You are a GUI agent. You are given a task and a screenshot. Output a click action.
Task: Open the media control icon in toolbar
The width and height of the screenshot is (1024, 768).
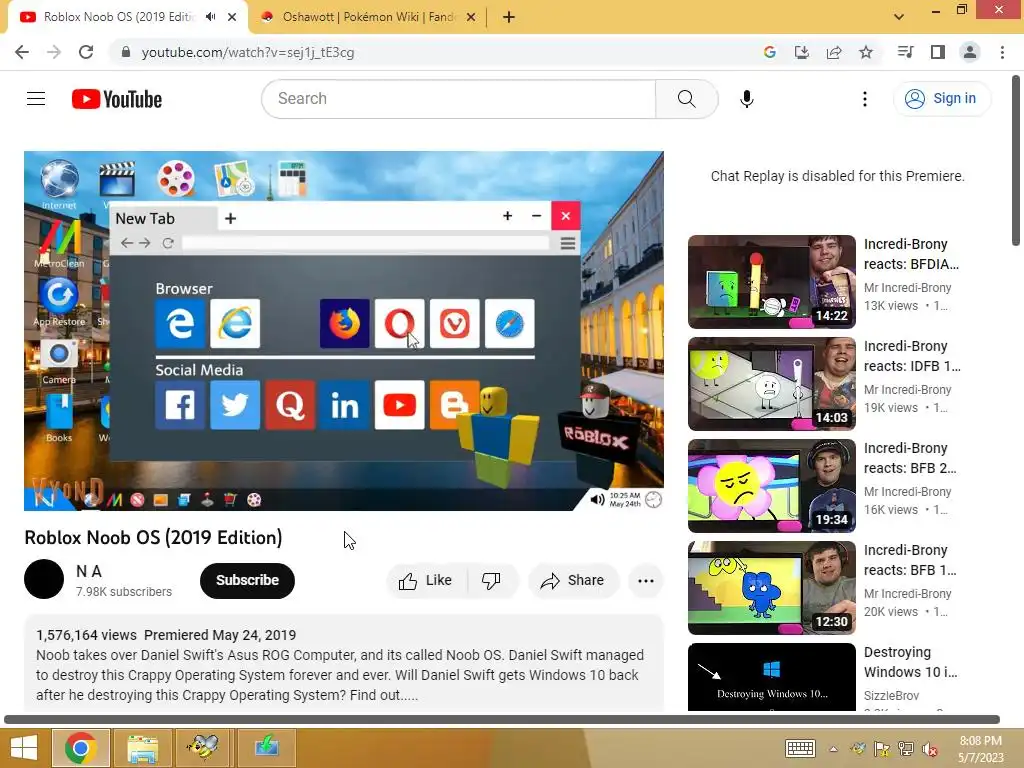coord(905,52)
